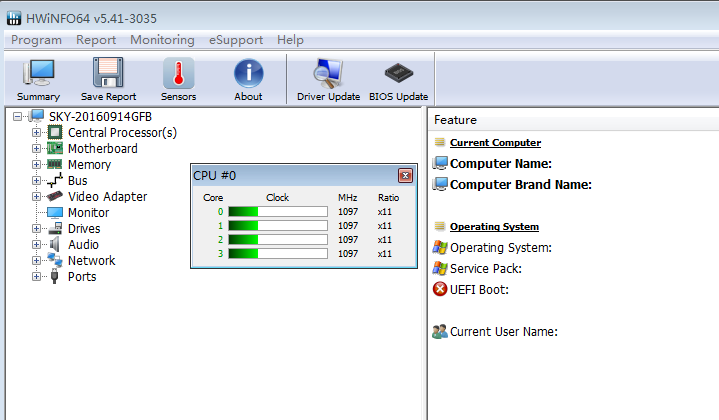Viewport: 719px width, 420px height.
Task: Expand the Memory node
Action: (x=36, y=164)
